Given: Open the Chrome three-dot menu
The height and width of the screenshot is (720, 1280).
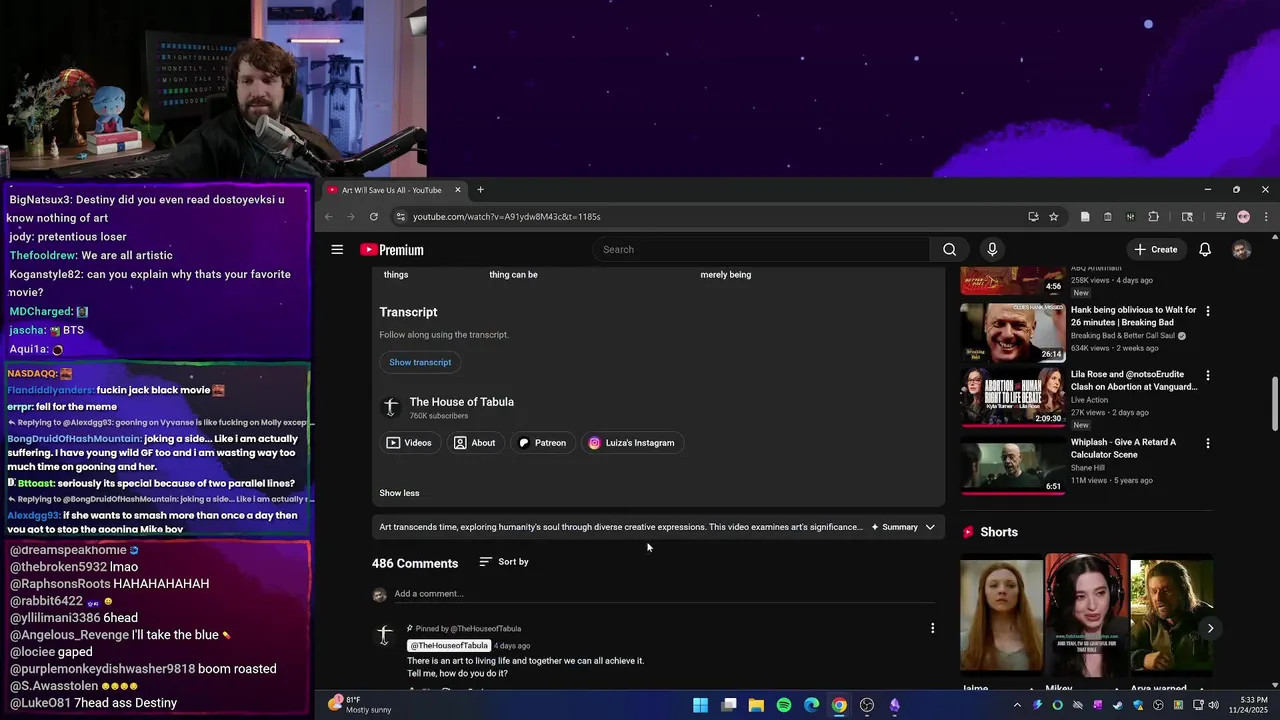Looking at the screenshot, I should 1266,217.
